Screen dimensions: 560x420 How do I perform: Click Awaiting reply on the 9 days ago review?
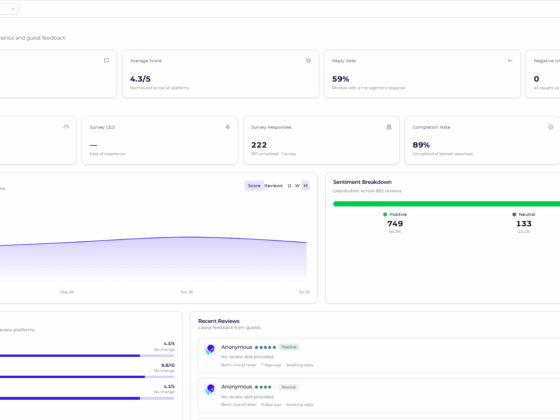click(x=300, y=405)
